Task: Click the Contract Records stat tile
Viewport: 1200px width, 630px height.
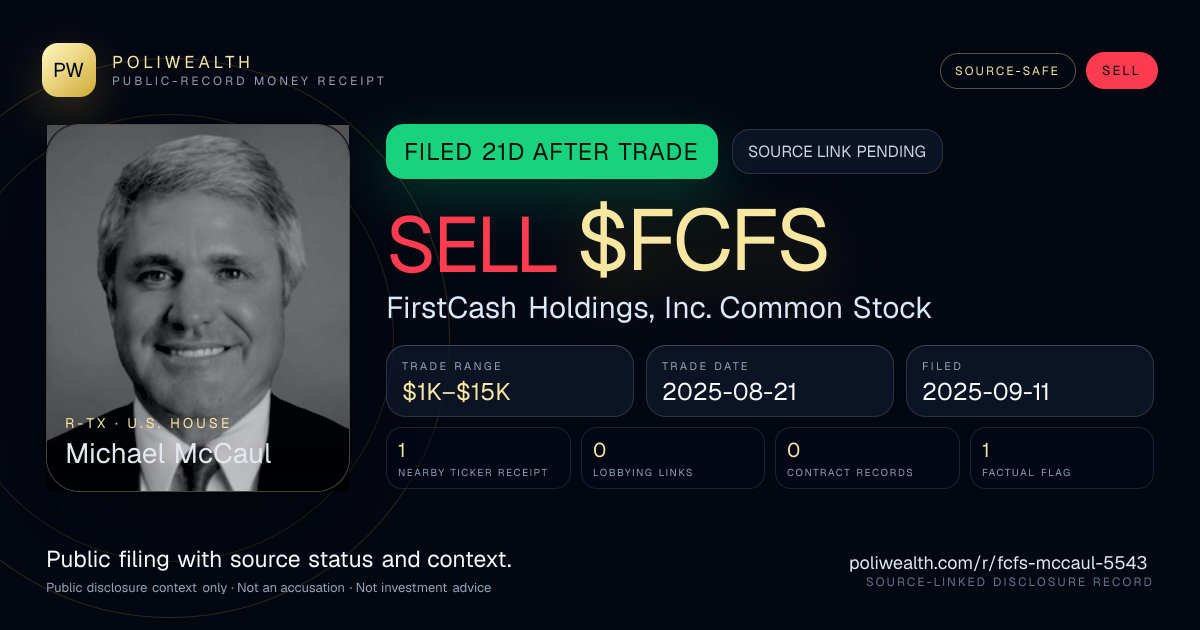Action: click(868, 458)
